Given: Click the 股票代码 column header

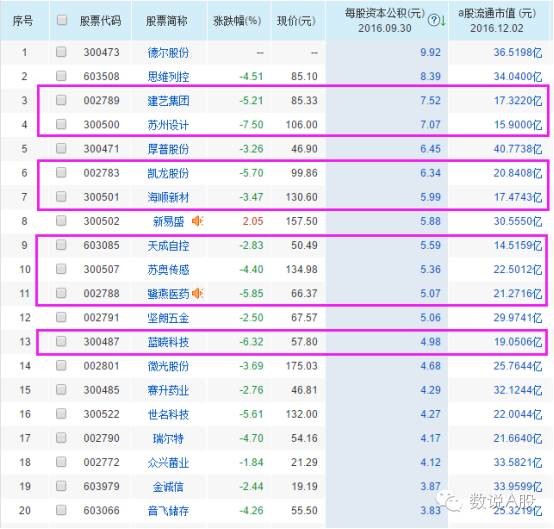Looking at the screenshot, I should click(100, 21).
